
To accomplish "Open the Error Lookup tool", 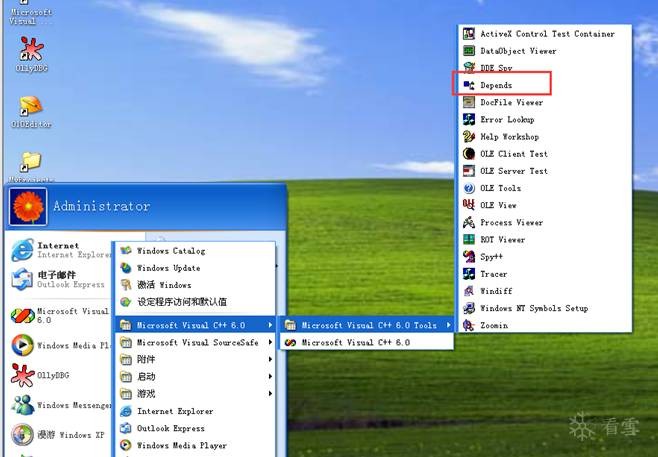I will point(507,120).
